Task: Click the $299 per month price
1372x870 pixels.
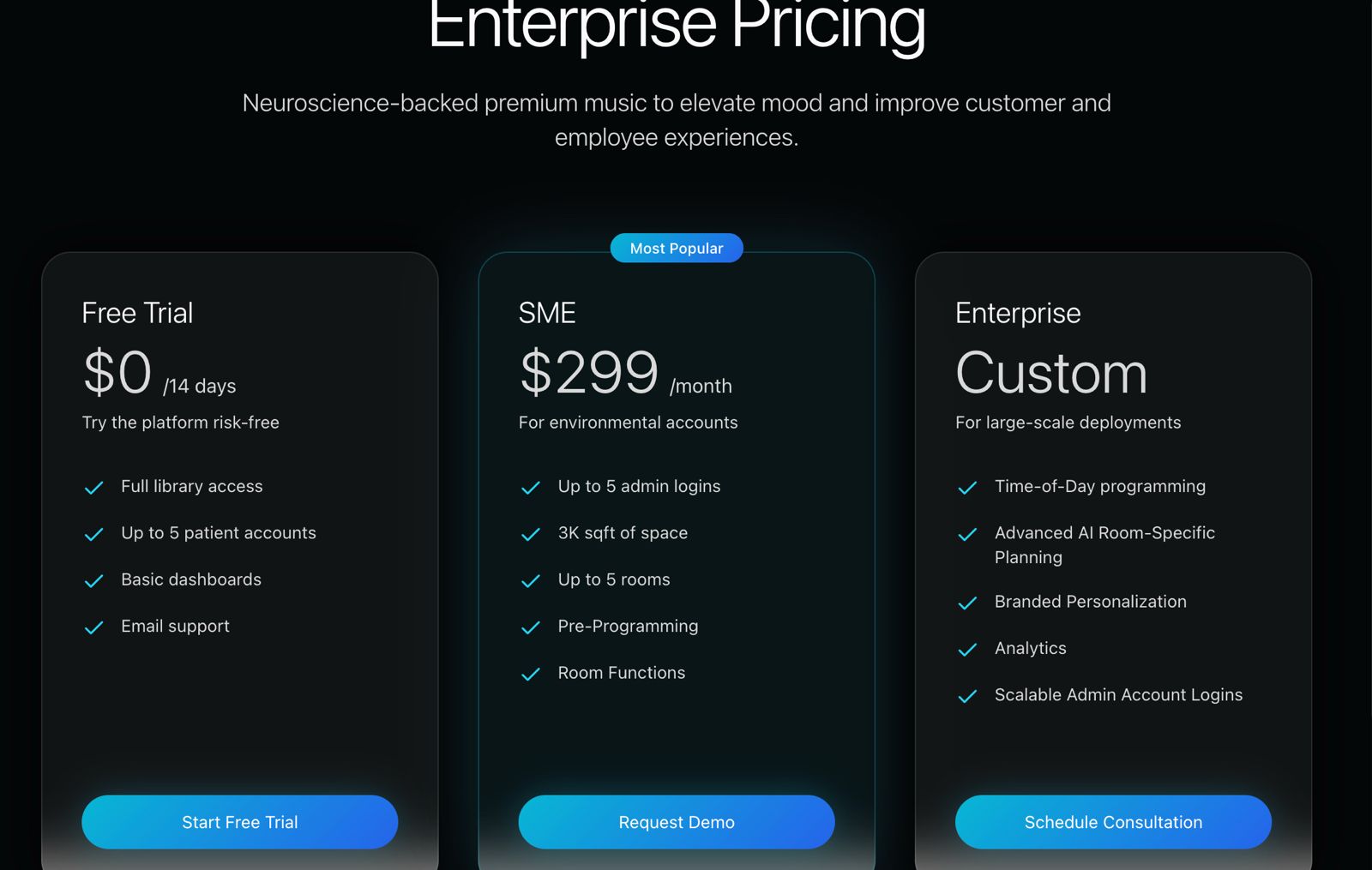Action: point(624,374)
